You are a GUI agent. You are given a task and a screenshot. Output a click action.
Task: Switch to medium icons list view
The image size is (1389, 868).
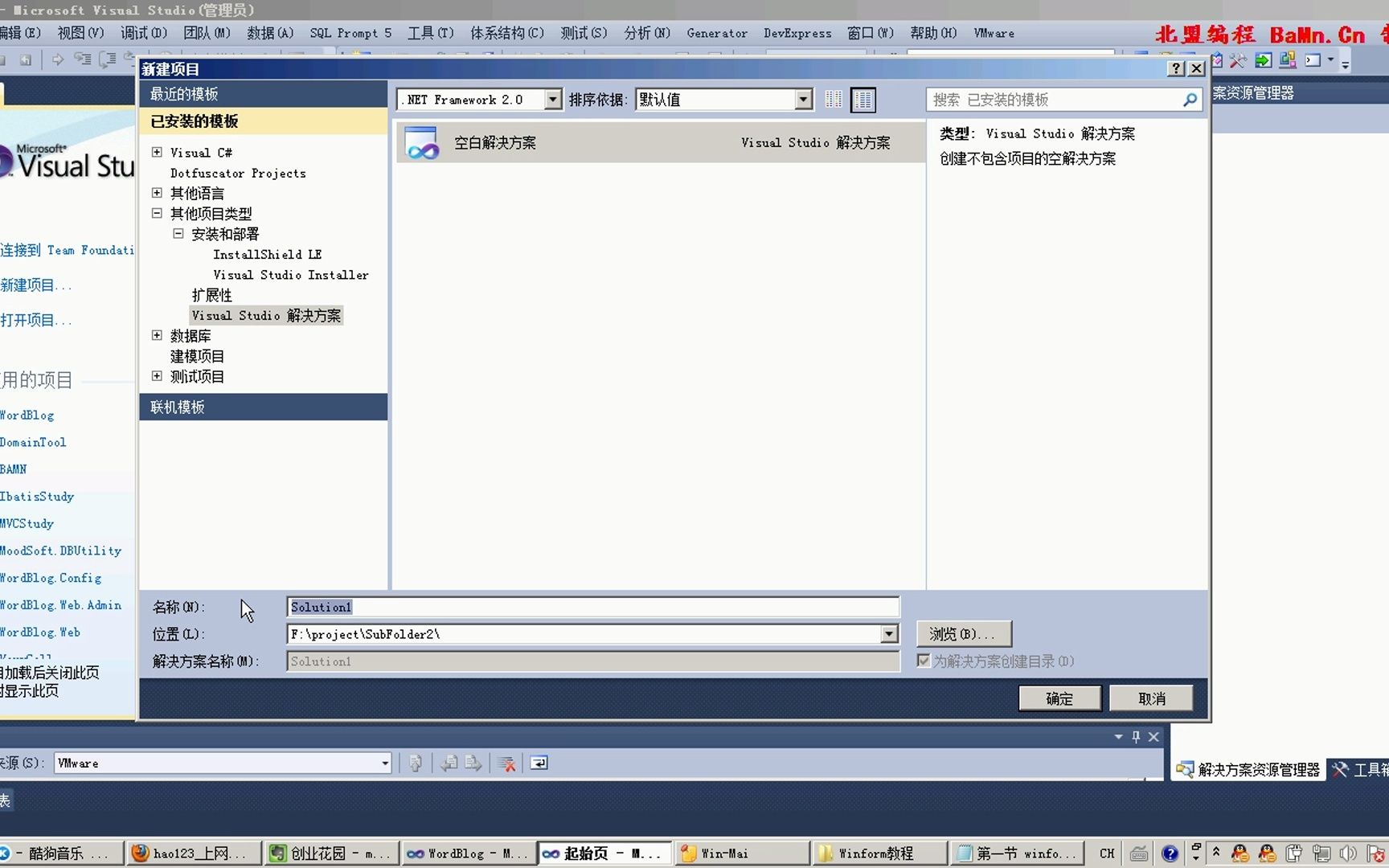(x=863, y=100)
